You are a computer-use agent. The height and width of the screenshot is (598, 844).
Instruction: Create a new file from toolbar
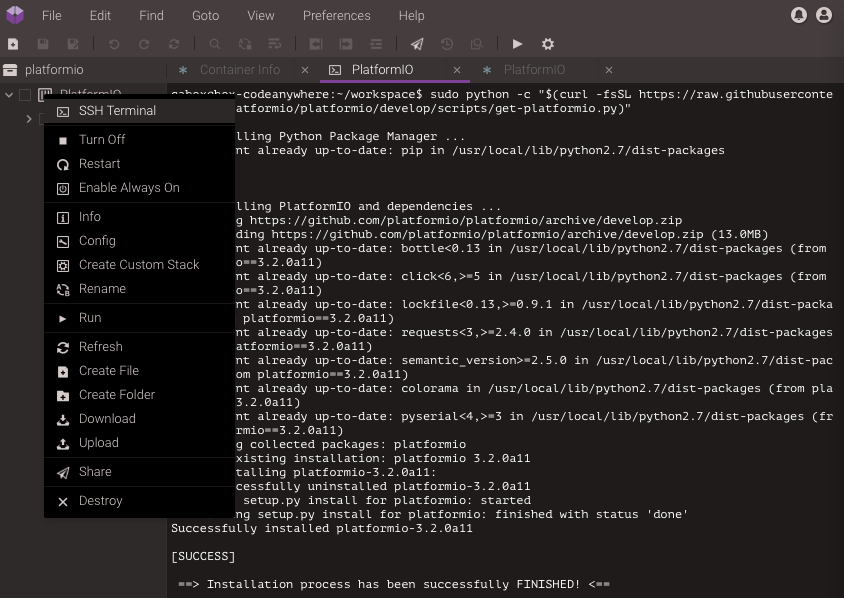pos(13,44)
